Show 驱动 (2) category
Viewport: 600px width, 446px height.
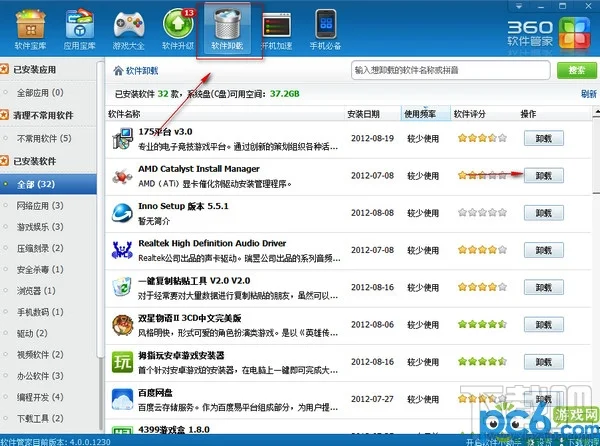(x=32, y=334)
